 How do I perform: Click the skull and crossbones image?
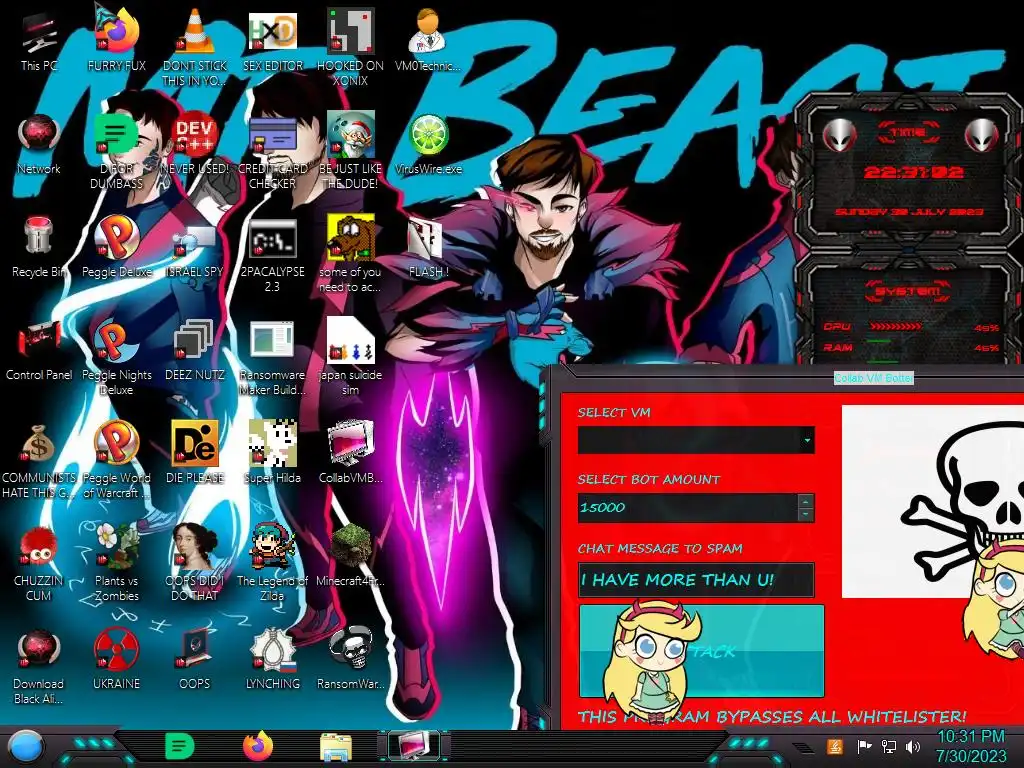[x=933, y=502]
